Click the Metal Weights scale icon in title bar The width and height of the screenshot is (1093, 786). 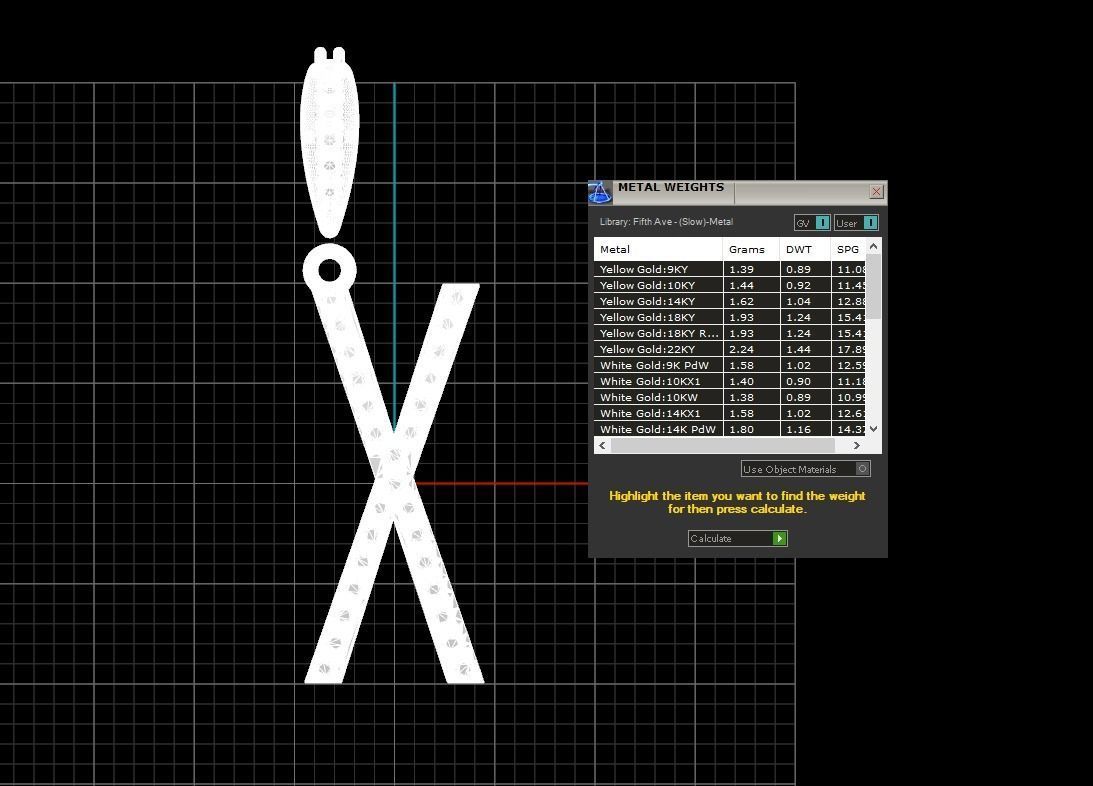(600, 192)
